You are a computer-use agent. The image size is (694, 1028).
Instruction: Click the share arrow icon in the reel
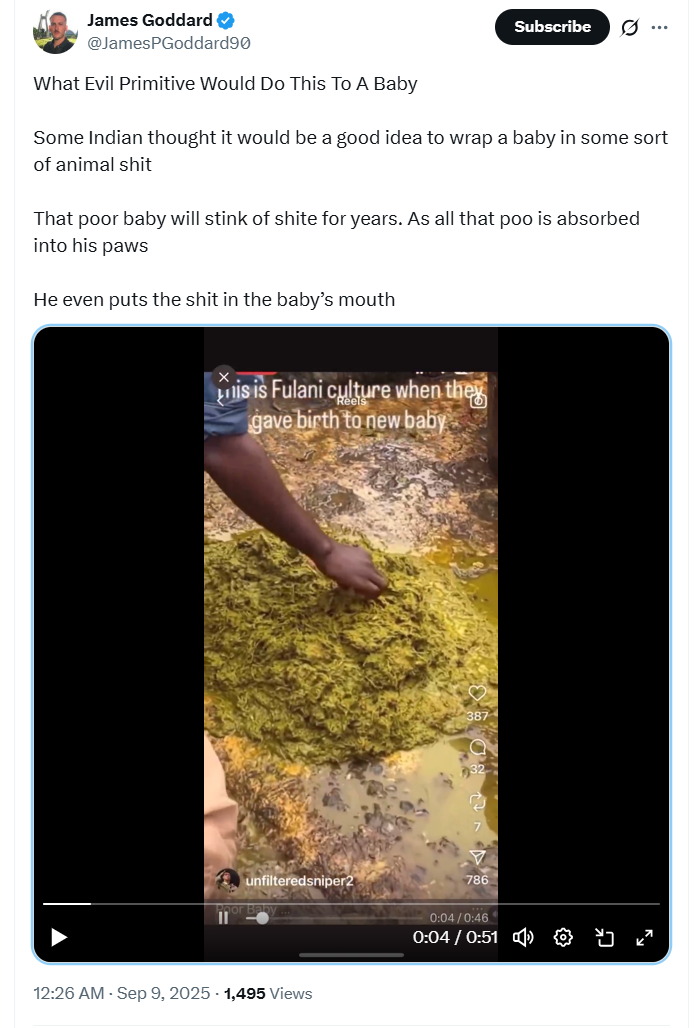[x=477, y=857]
